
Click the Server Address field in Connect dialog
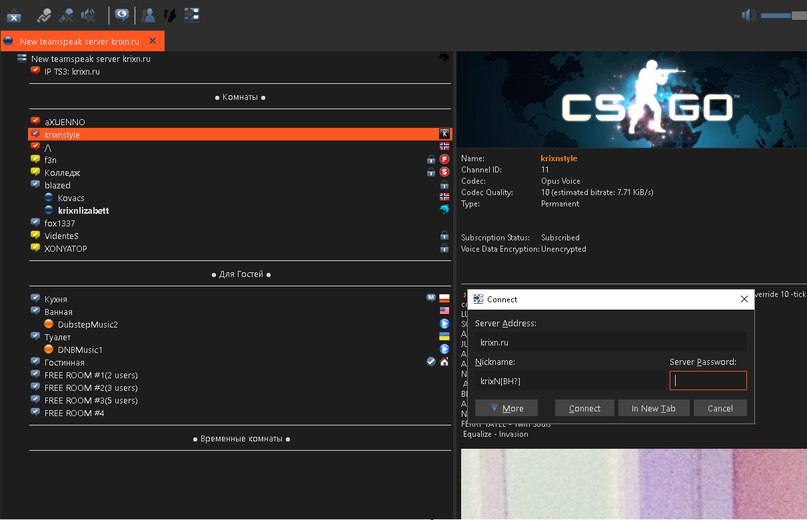(x=610, y=342)
